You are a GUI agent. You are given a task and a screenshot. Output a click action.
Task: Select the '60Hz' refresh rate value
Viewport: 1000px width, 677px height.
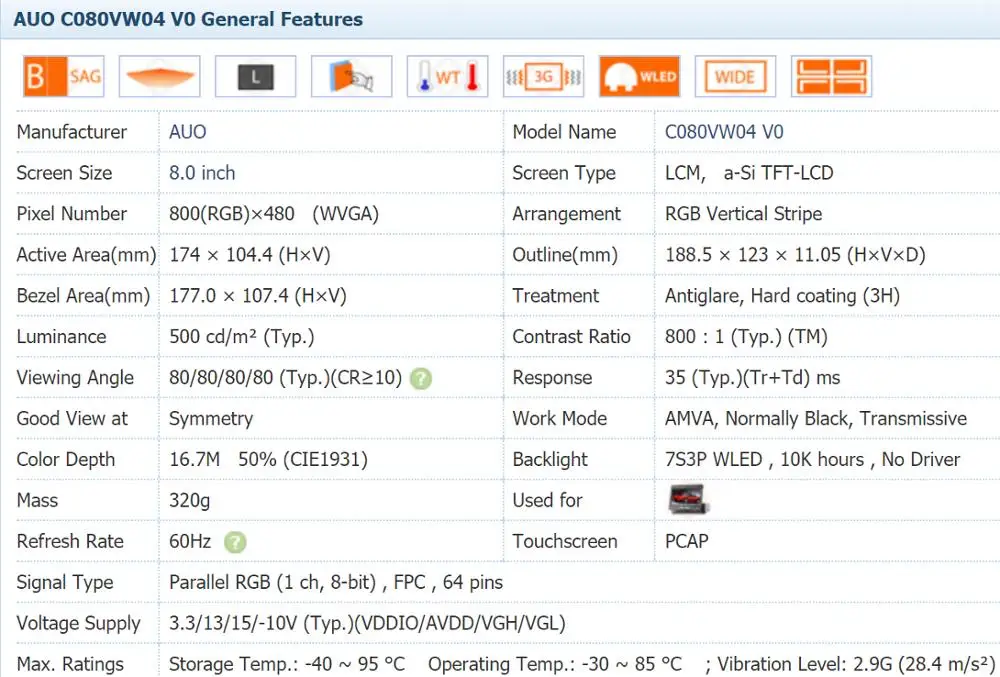click(190, 541)
